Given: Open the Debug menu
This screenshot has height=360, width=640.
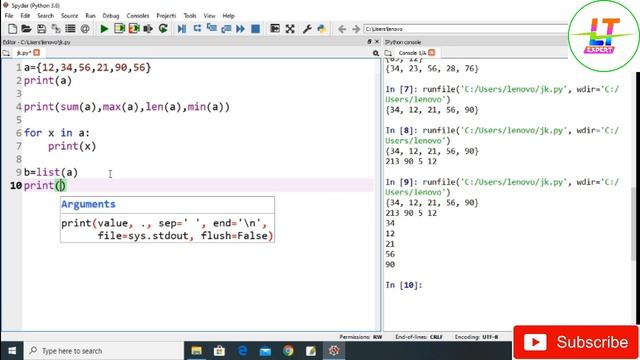Looking at the screenshot, I should click(111, 16).
